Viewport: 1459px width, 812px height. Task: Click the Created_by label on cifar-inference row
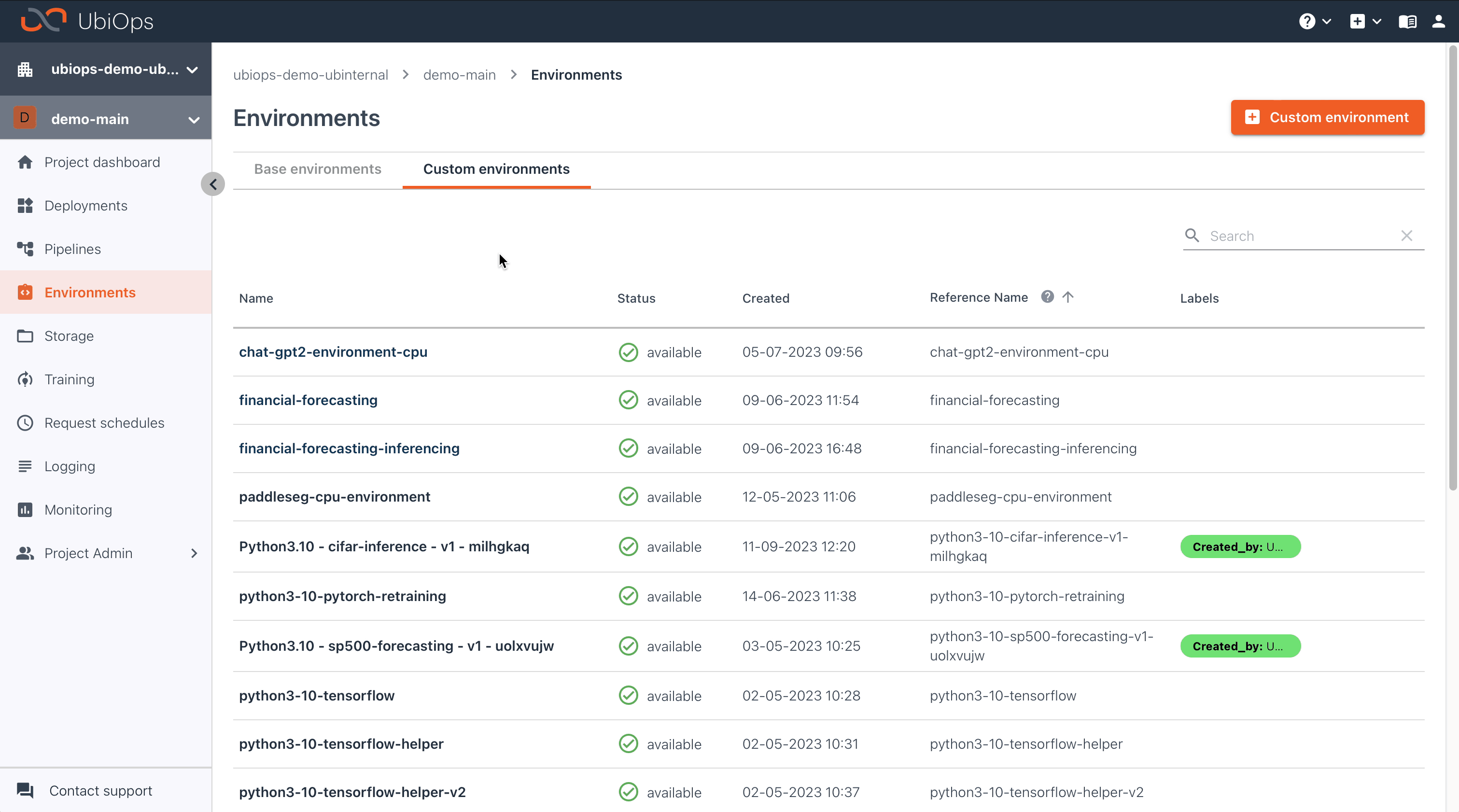(1240, 546)
